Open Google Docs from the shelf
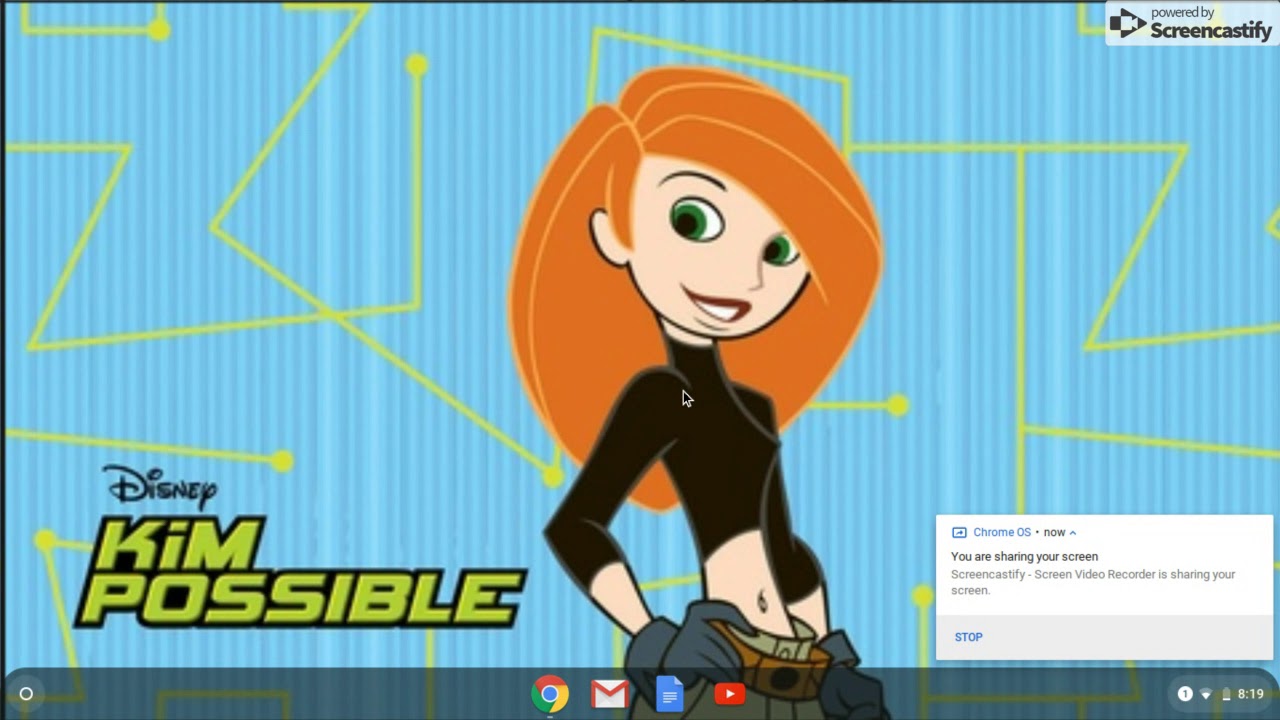The height and width of the screenshot is (720, 1280). (669, 694)
